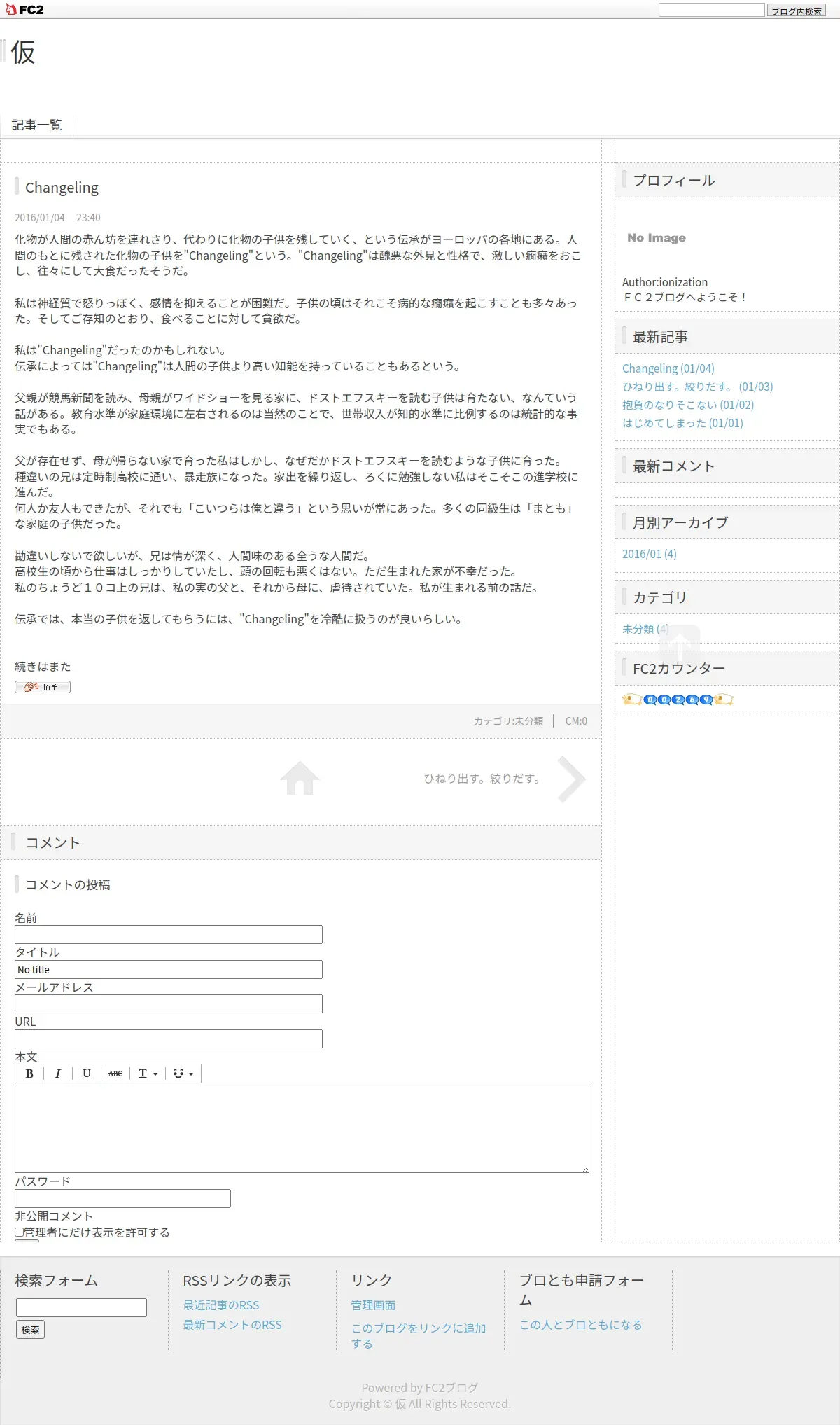Open the 最新コメントのRSS link
Screen dimensions: 840x1425
click(x=232, y=1325)
